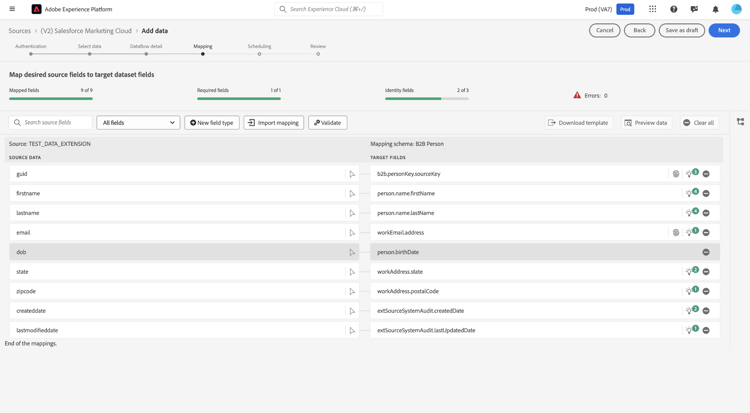Click the Identity fields progress bar

tap(427, 99)
